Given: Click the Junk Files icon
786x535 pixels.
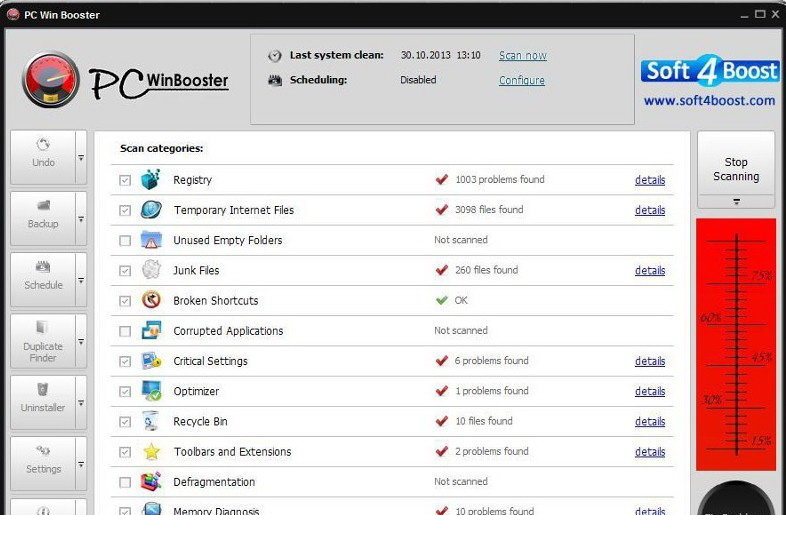Looking at the screenshot, I should tap(151, 270).
